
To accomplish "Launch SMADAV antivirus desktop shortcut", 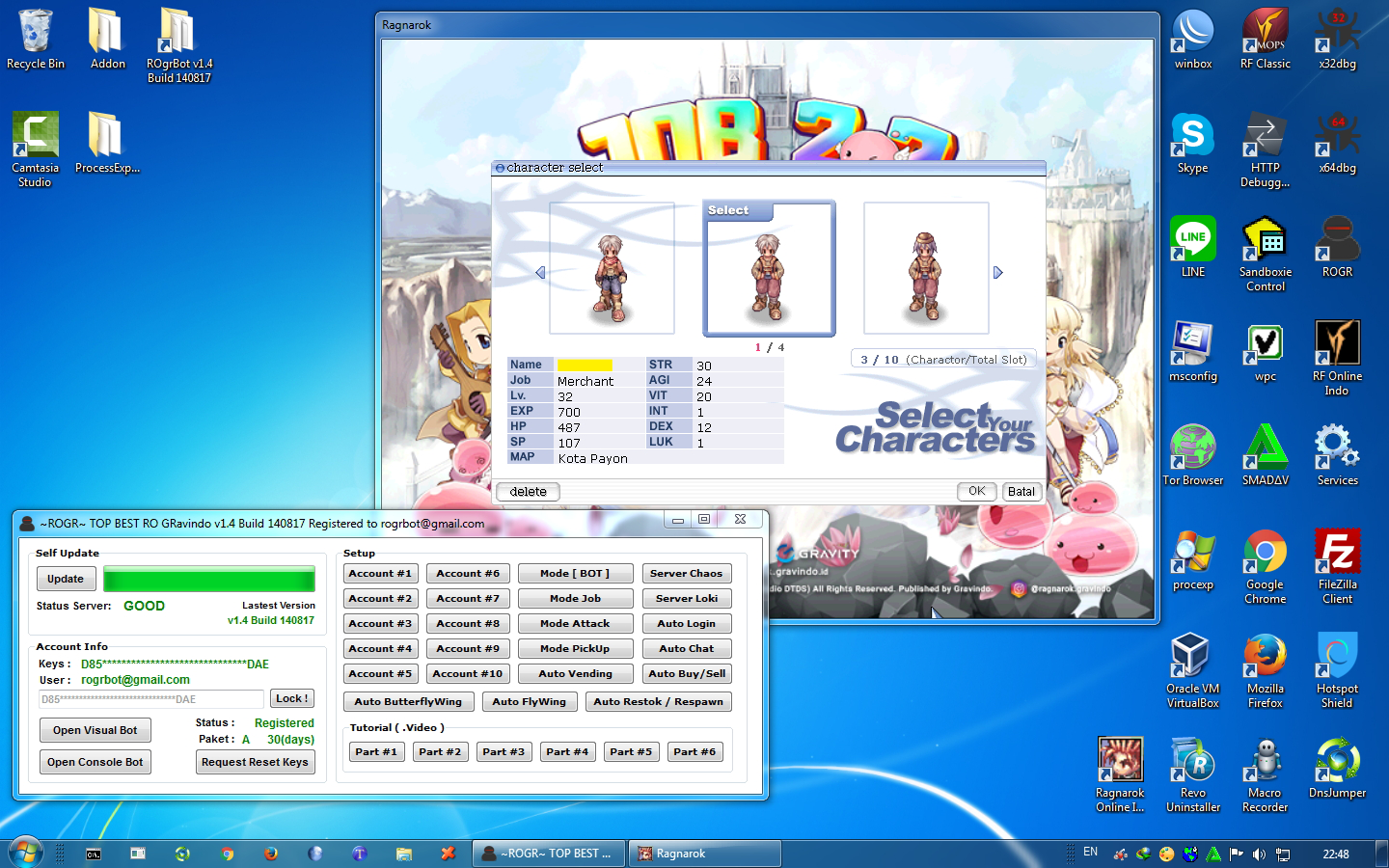I will [x=1266, y=456].
